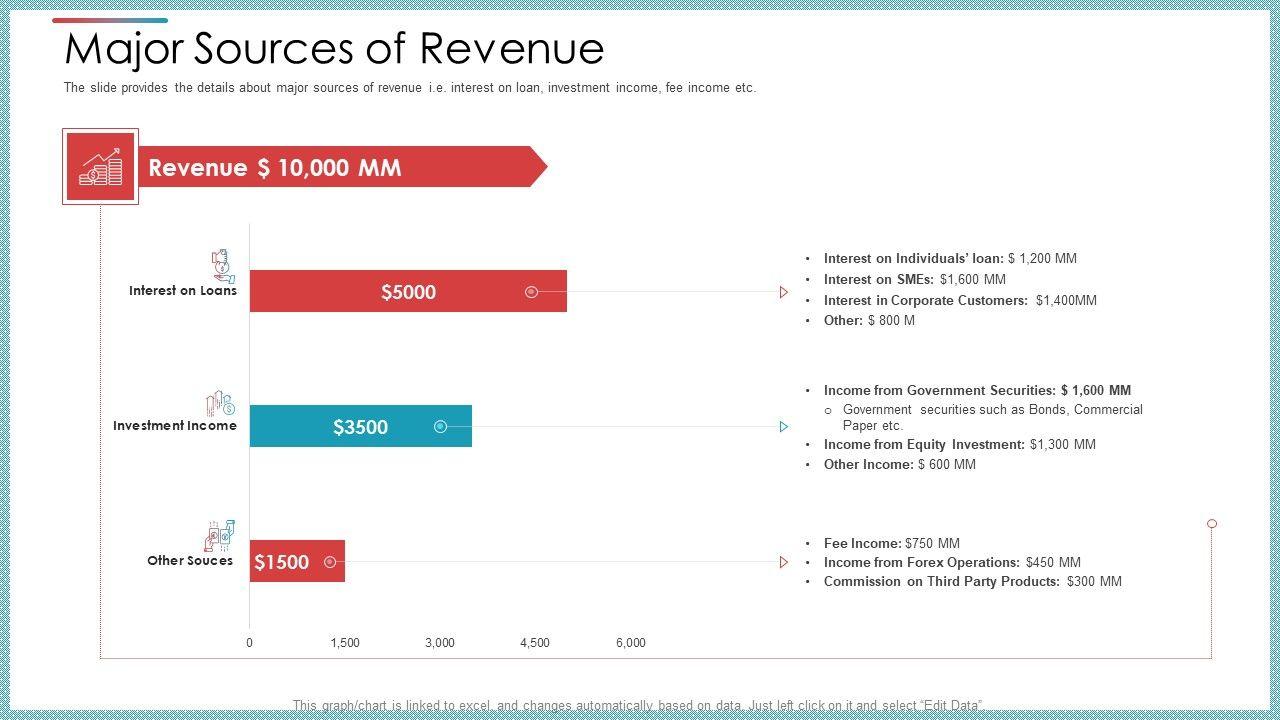
Task: Click the red arrow marker after $1500 bar
Action: click(784, 562)
